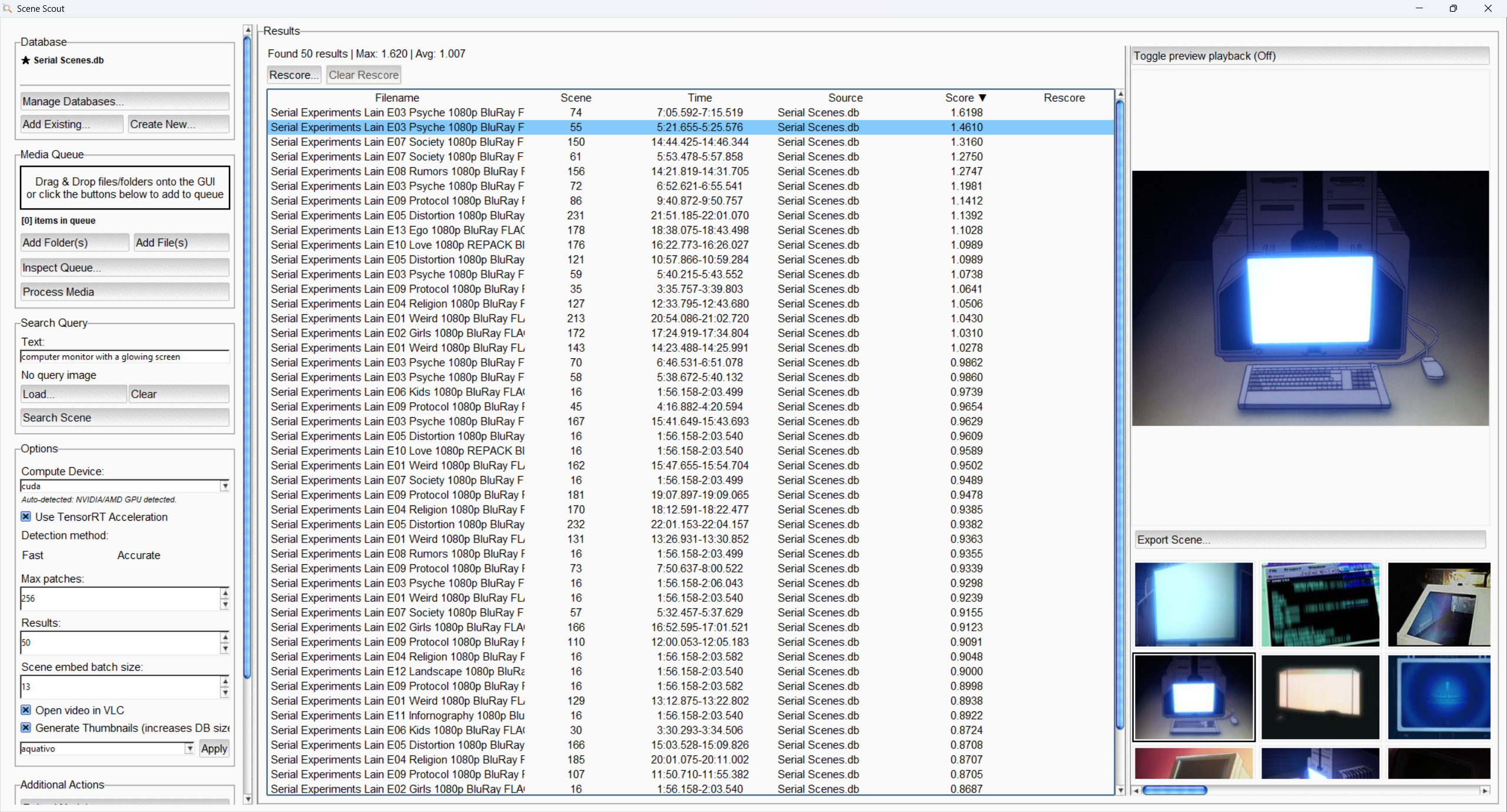Increase Results count with the up arrow
This screenshot has height=812, width=1507.
pyautogui.click(x=225, y=637)
